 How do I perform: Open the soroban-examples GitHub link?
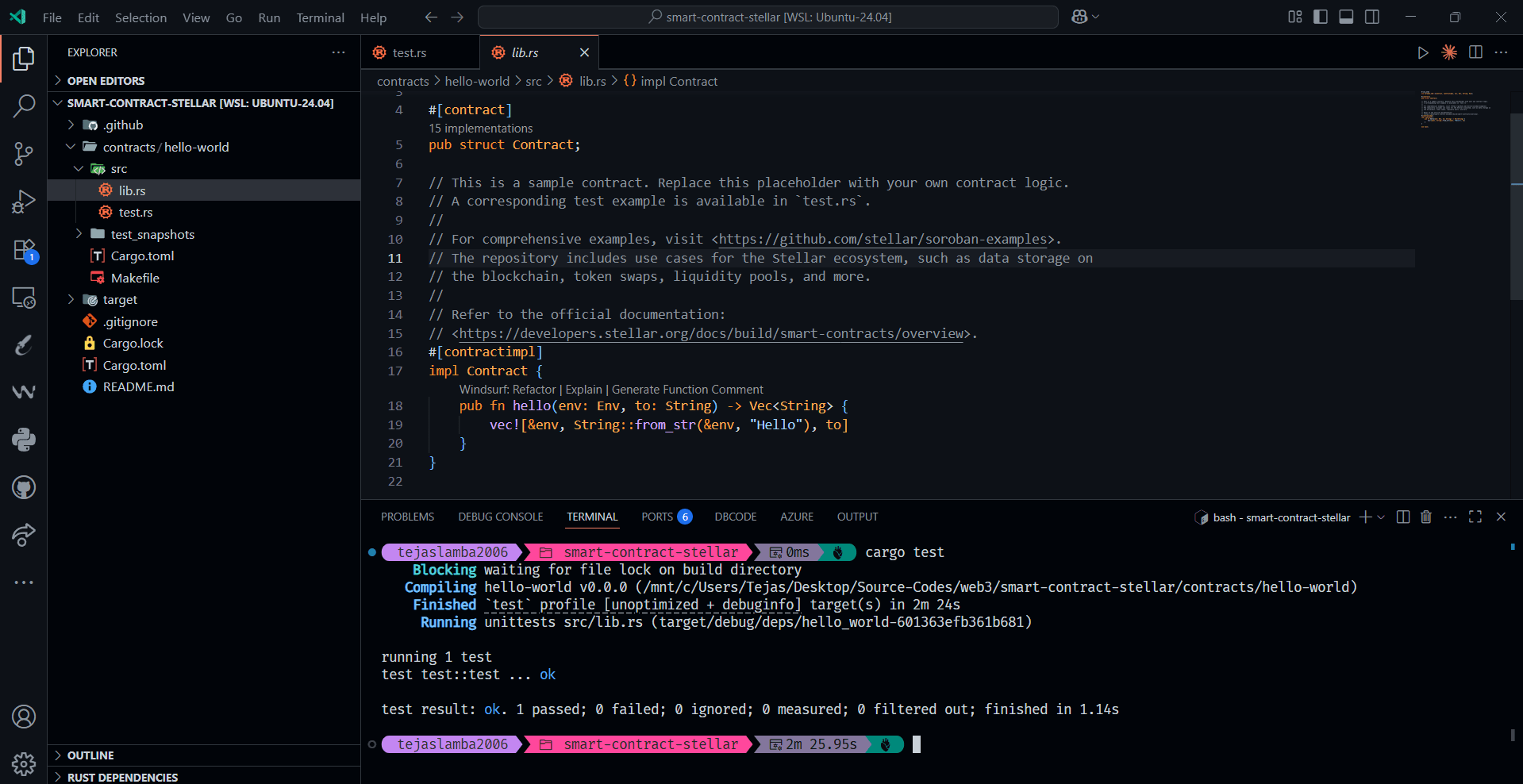[x=883, y=239]
